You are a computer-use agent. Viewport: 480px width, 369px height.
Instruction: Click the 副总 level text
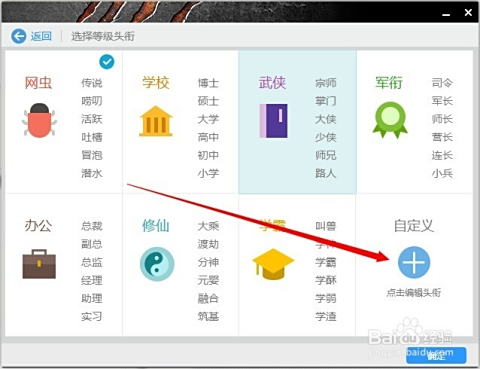click(x=92, y=244)
